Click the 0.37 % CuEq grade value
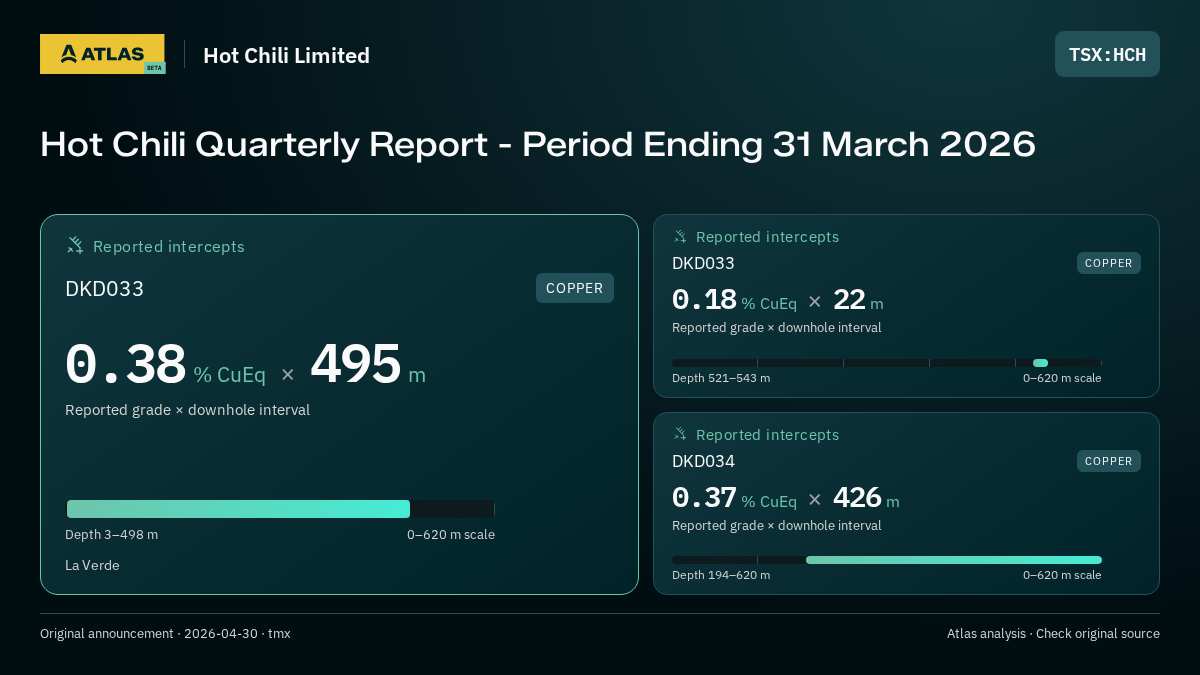1200x675 pixels. point(734,498)
